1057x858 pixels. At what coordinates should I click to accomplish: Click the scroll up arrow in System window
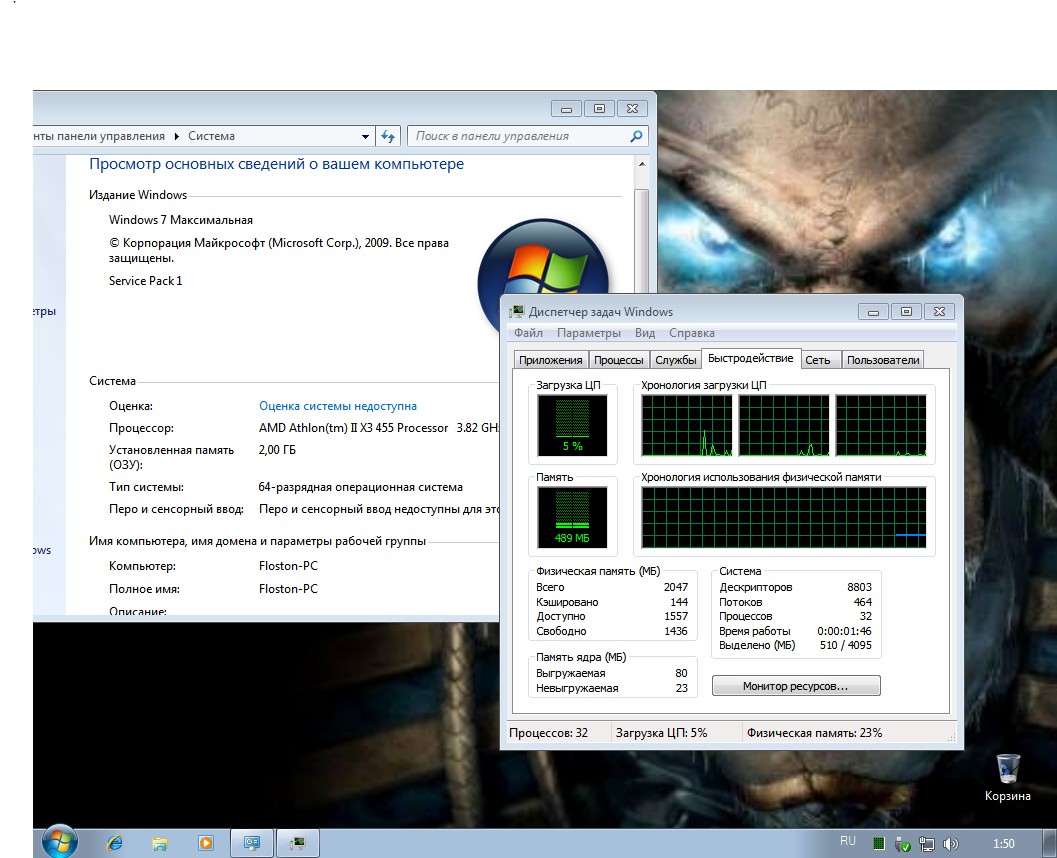642,164
